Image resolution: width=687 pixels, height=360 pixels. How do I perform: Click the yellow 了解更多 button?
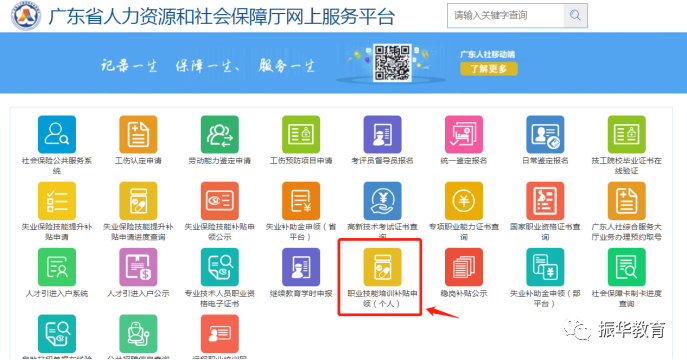489,69
